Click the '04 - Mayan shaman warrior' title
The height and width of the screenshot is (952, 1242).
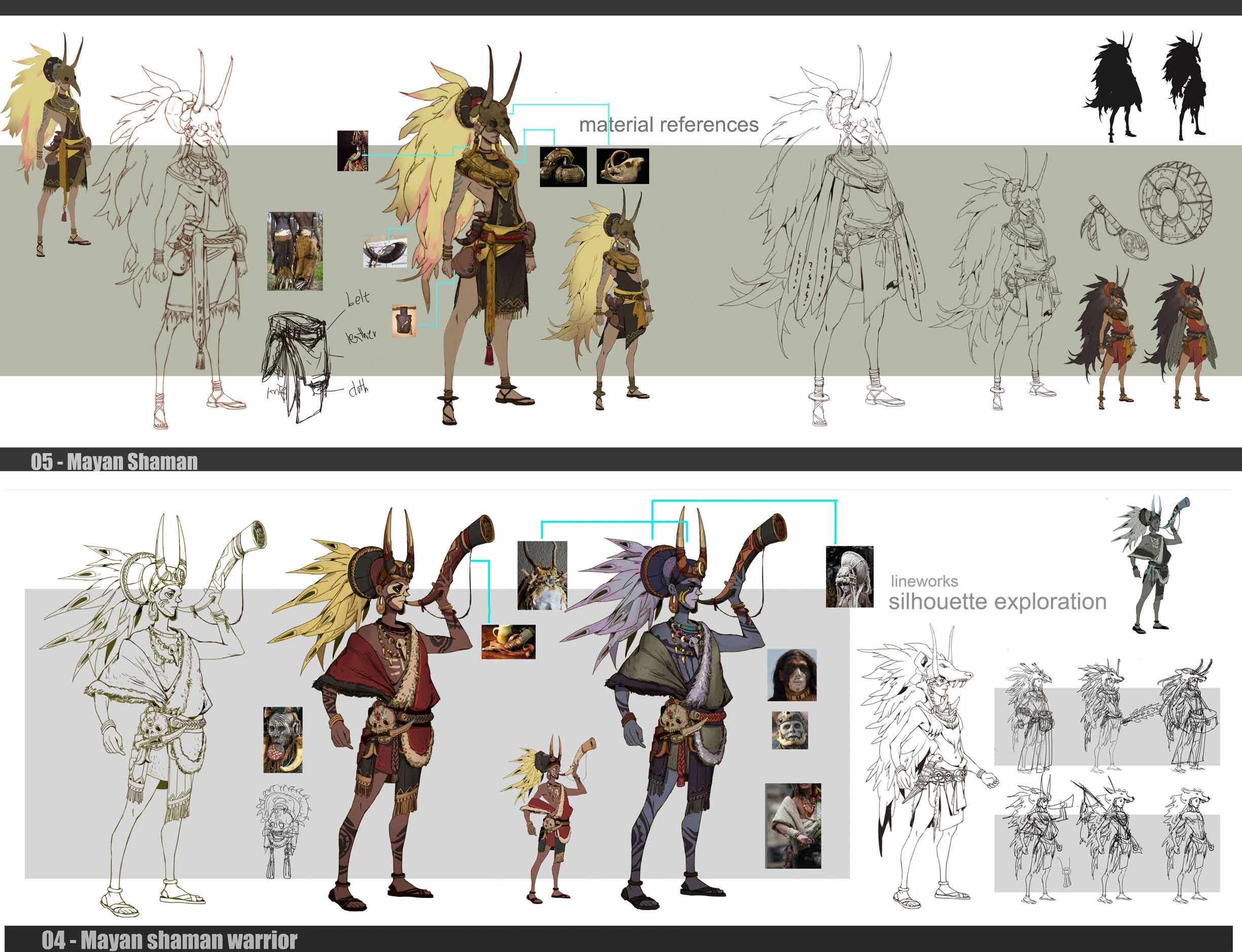[x=169, y=939]
